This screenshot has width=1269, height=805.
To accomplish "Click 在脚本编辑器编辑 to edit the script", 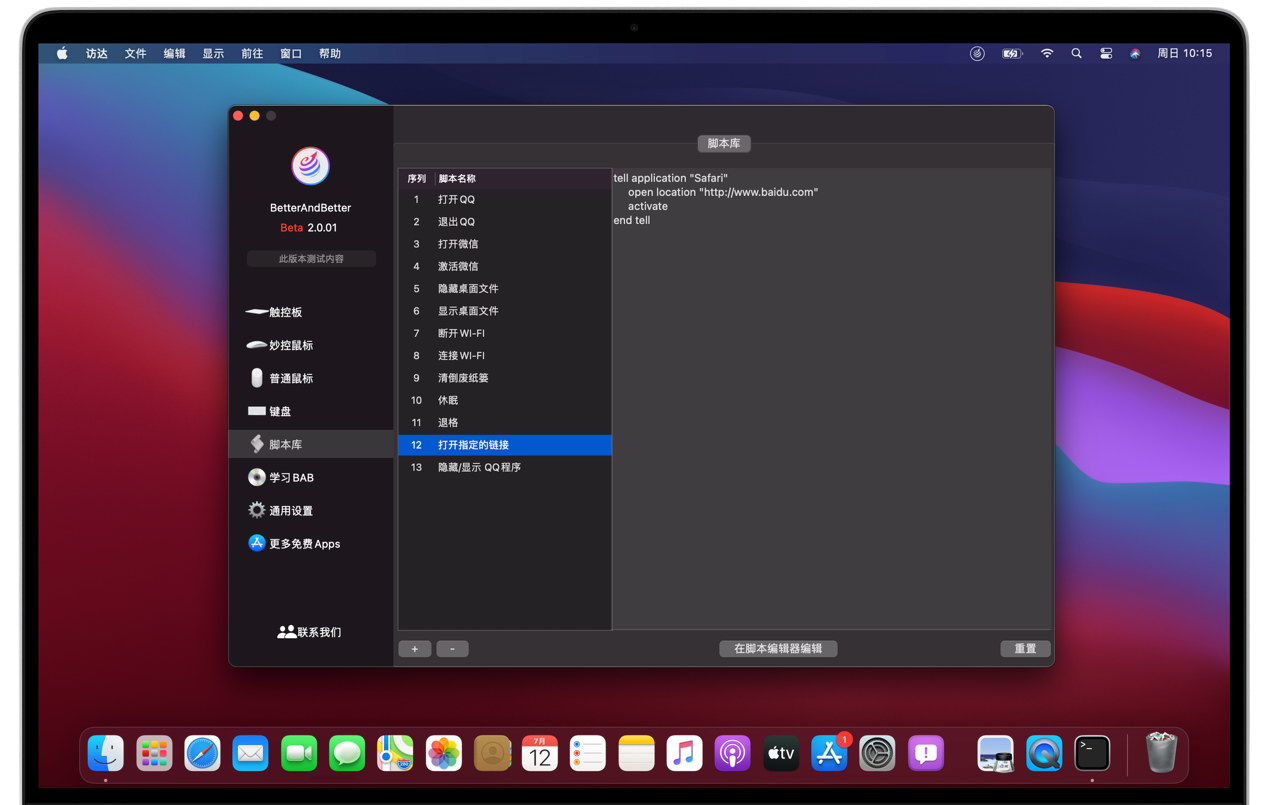I will [x=778, y=648].
